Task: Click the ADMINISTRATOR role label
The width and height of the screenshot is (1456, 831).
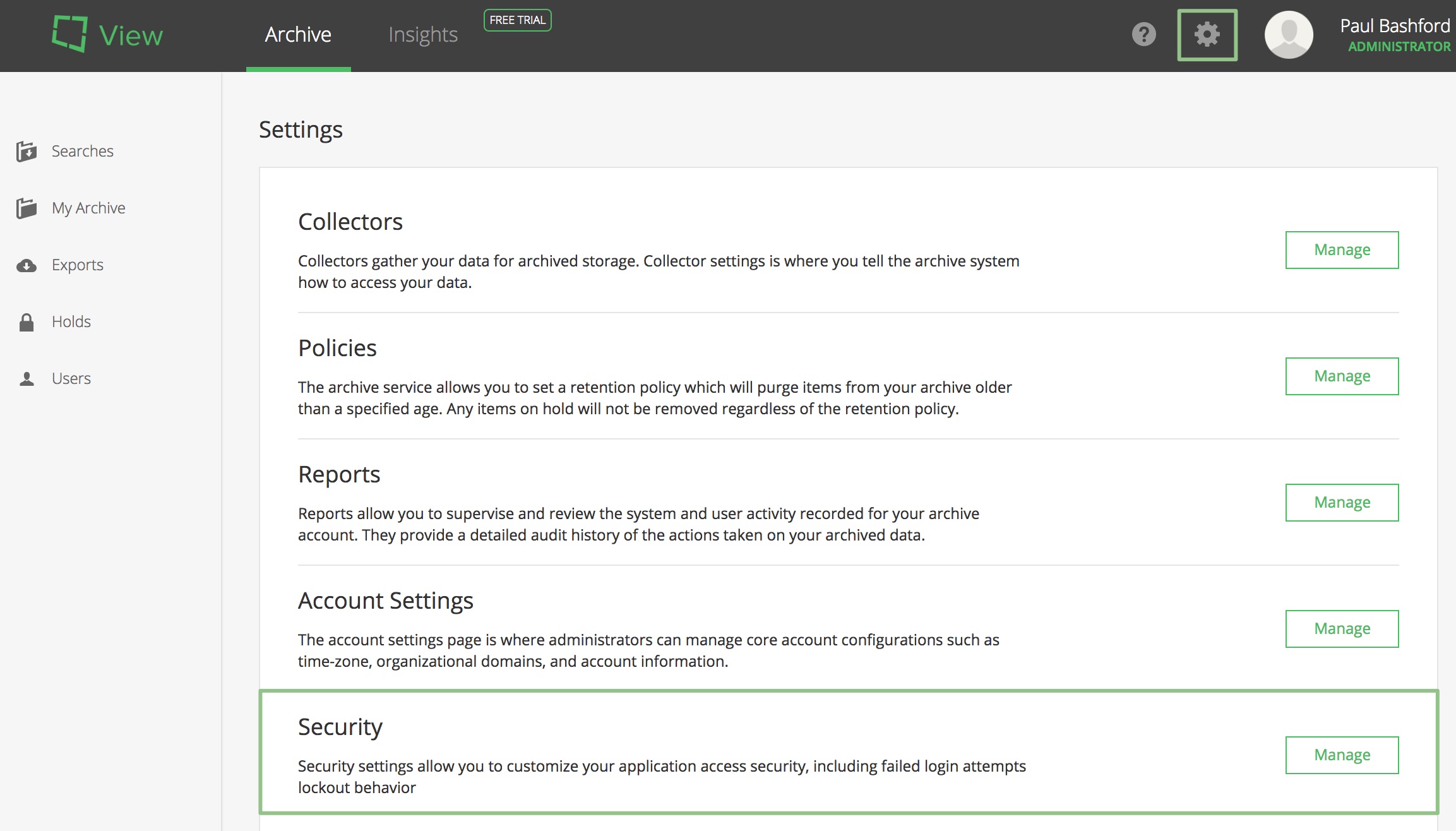Action: pos(1399,47)
